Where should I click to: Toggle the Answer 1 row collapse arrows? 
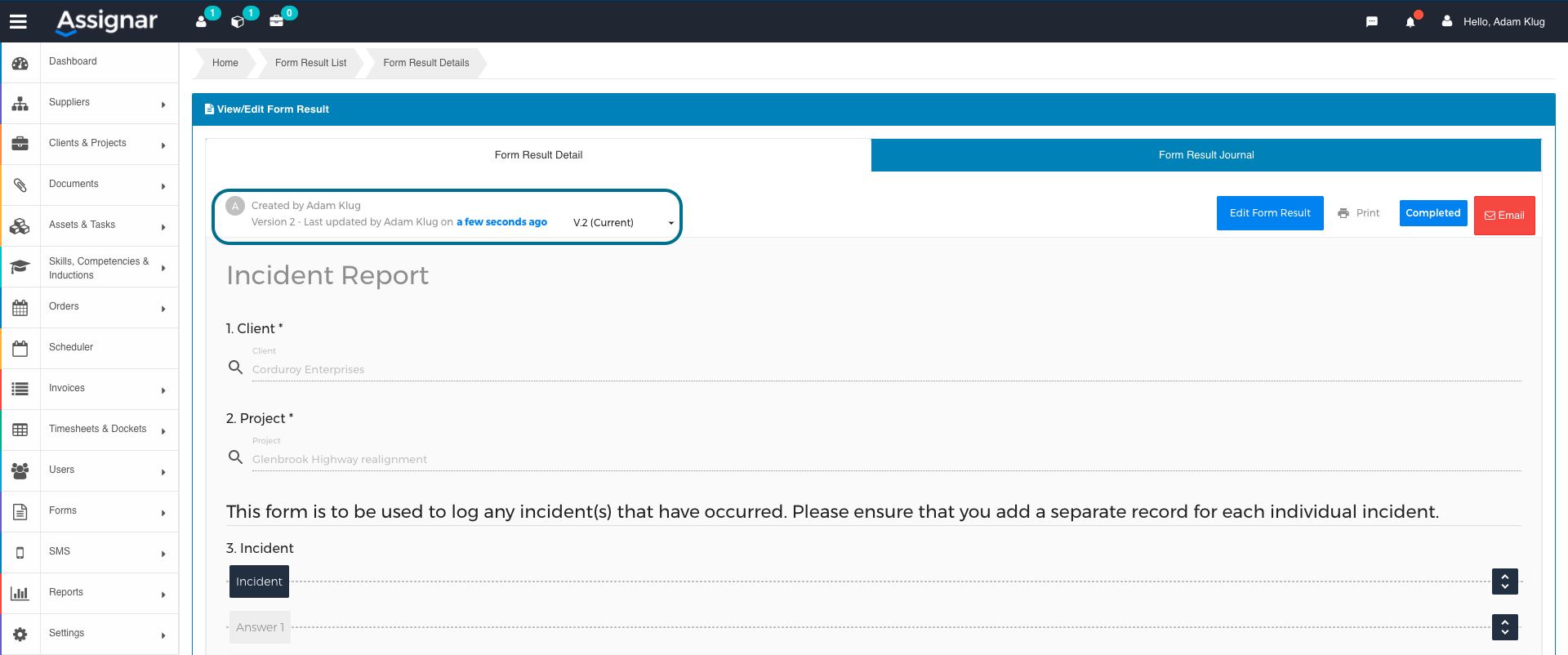1505,627
